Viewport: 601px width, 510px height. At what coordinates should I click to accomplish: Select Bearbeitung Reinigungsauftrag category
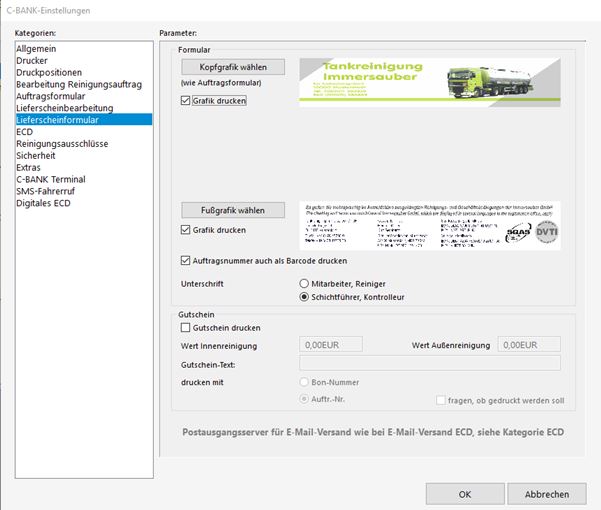(79, 83)
